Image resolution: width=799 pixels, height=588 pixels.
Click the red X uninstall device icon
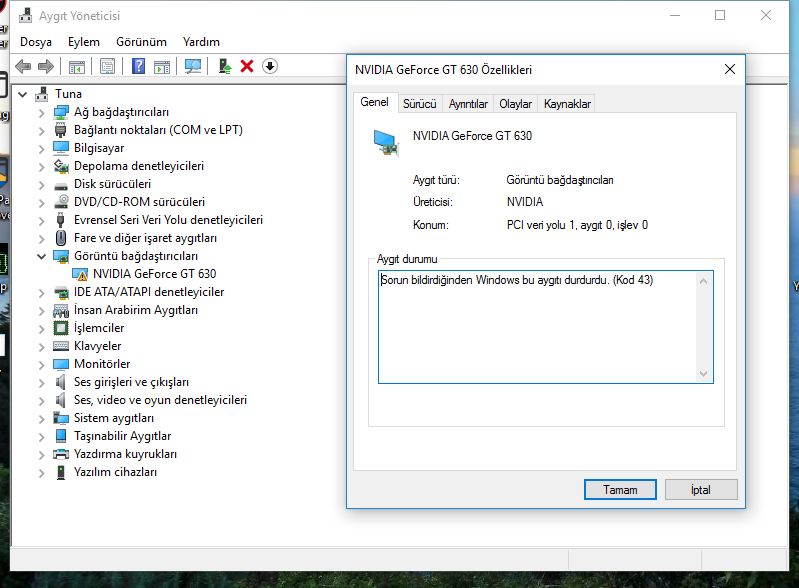(247, 66)
